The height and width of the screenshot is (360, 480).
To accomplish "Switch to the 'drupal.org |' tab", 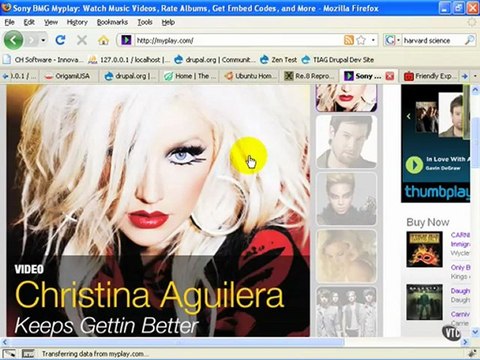I will [130, 76].
